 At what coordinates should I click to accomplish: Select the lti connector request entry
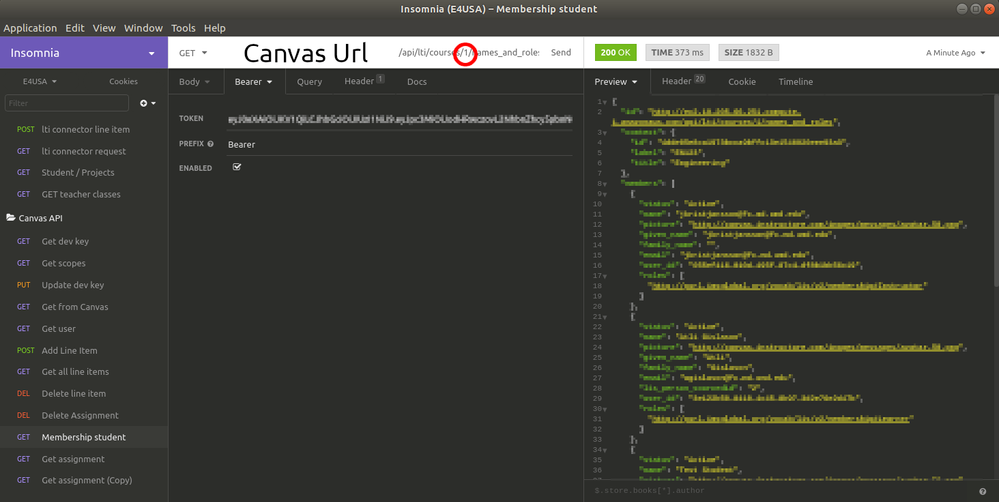coord(84,152)
